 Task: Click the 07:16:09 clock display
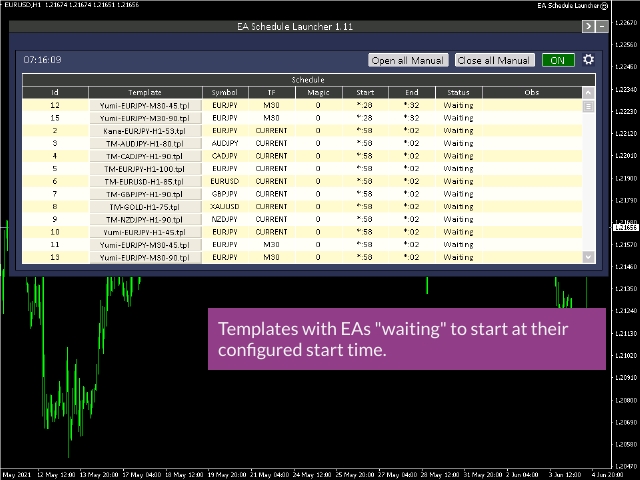pyautogui.click(x=42, y=60)
